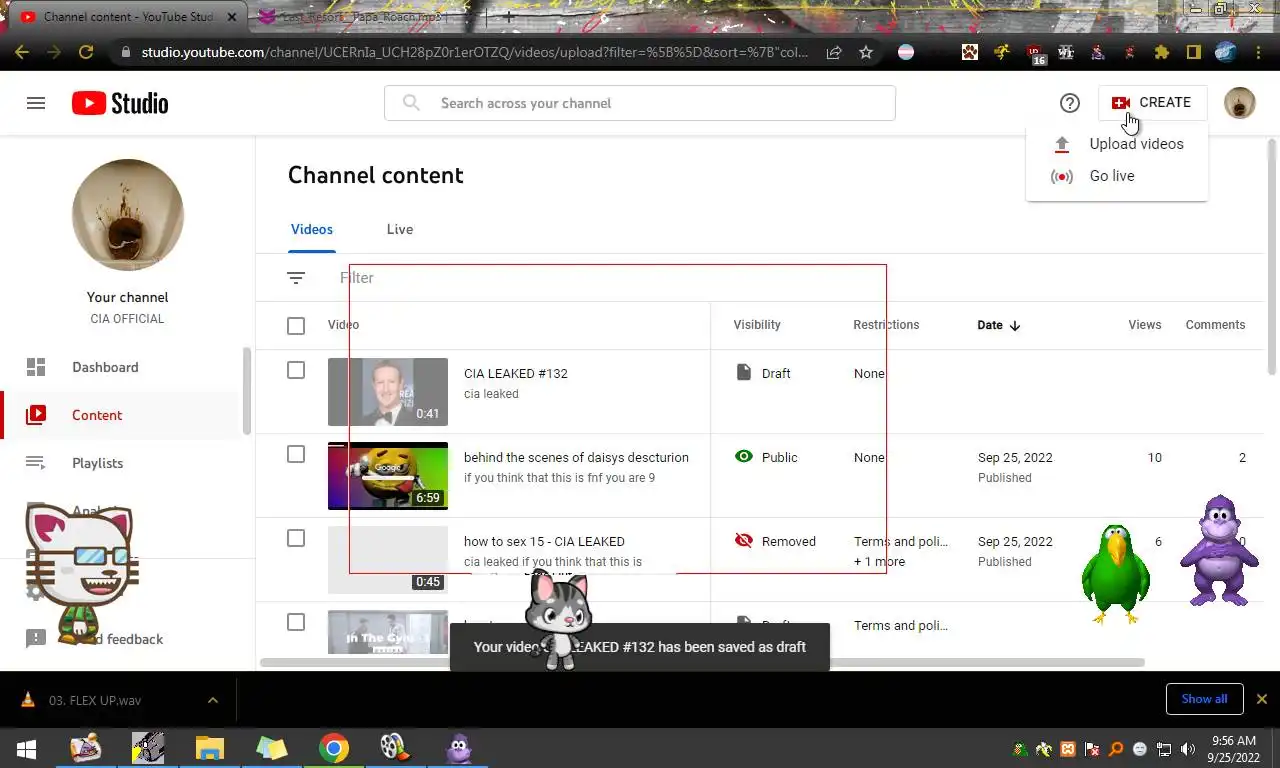1280x768 pixels.
Task: Click the Views column header
Action: (x=1145, y=325)
